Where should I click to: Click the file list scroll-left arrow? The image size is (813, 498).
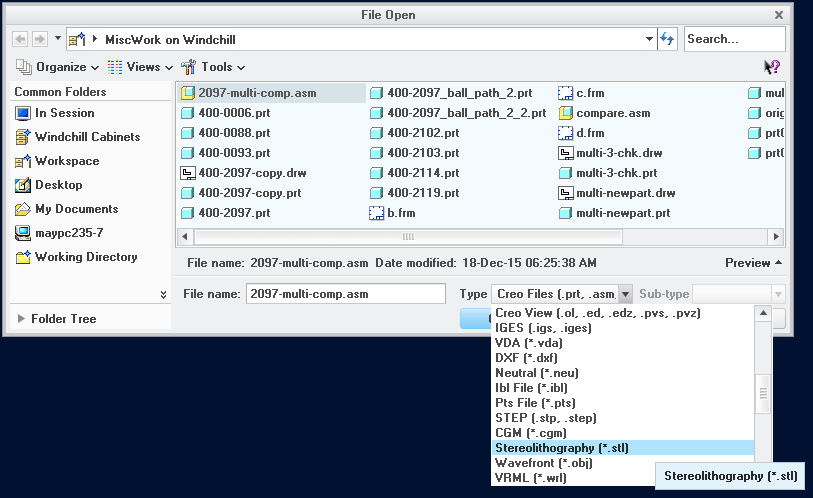click(185, 237)
